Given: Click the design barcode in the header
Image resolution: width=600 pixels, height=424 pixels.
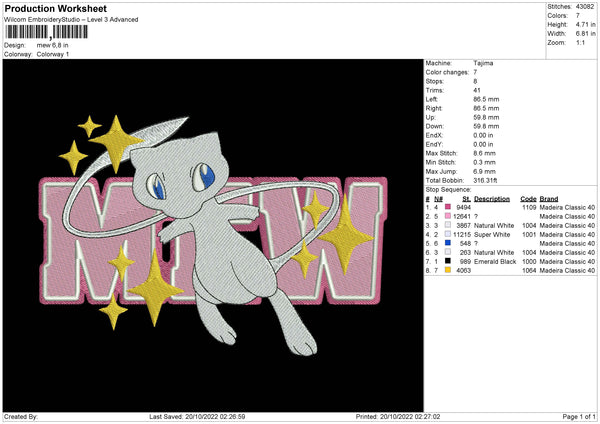Looking at the screenshot, I should click(x=46, y=32).
